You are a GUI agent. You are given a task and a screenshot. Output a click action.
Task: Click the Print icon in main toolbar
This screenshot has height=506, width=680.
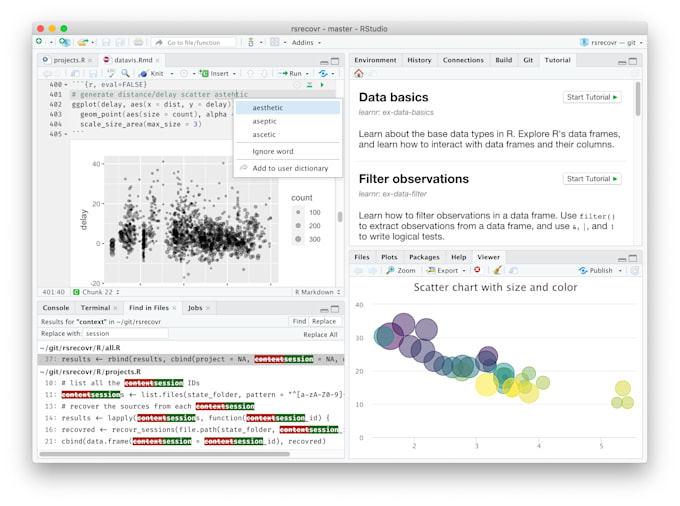click(x=138, y=42)
